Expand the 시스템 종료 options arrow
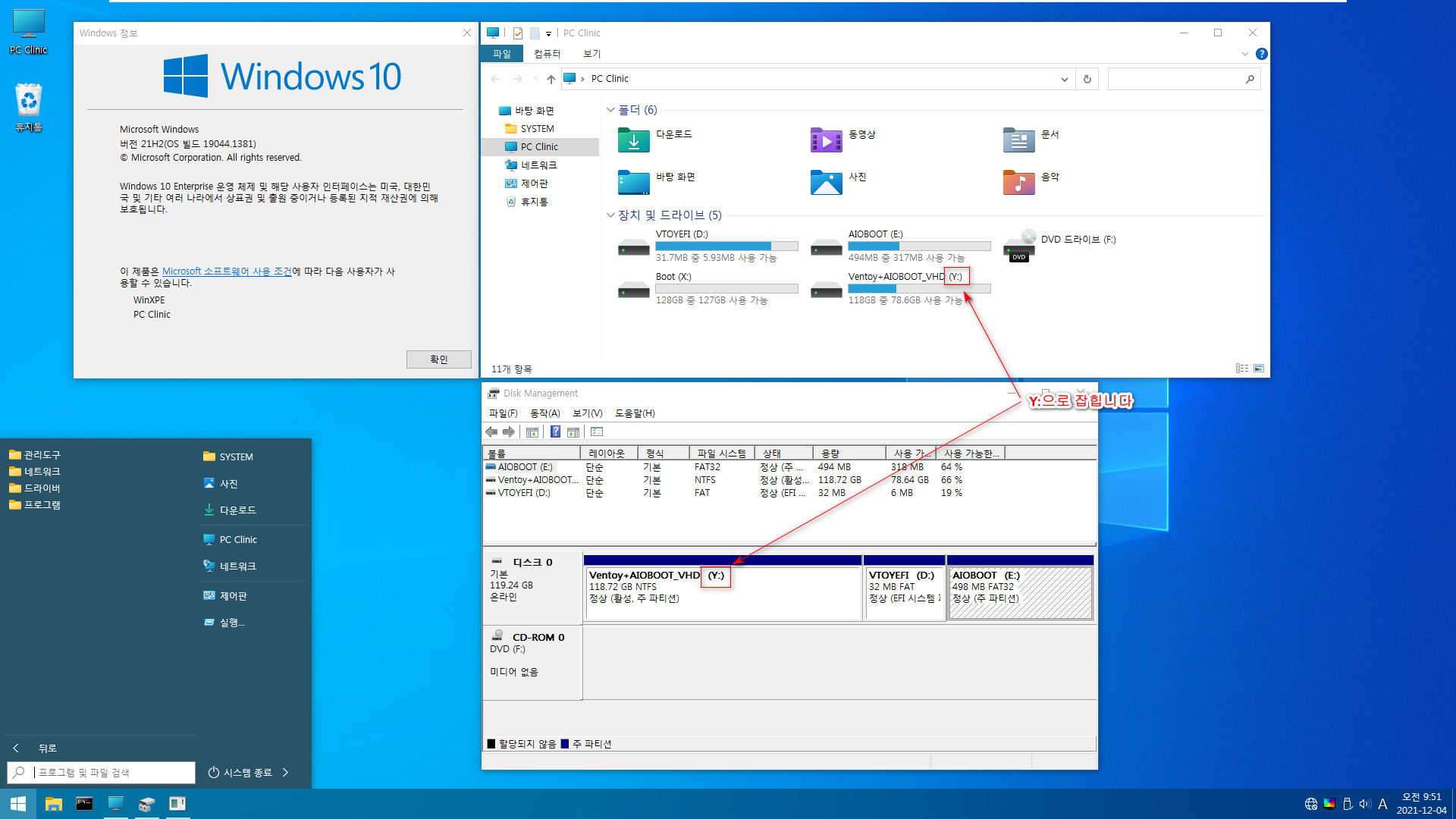1456x819 pixels. tap(285, 772)
